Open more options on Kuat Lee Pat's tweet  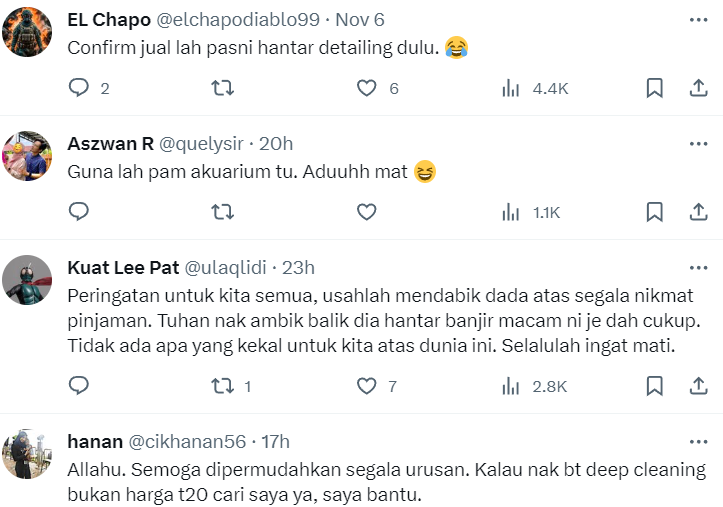[x=699, y=268]
